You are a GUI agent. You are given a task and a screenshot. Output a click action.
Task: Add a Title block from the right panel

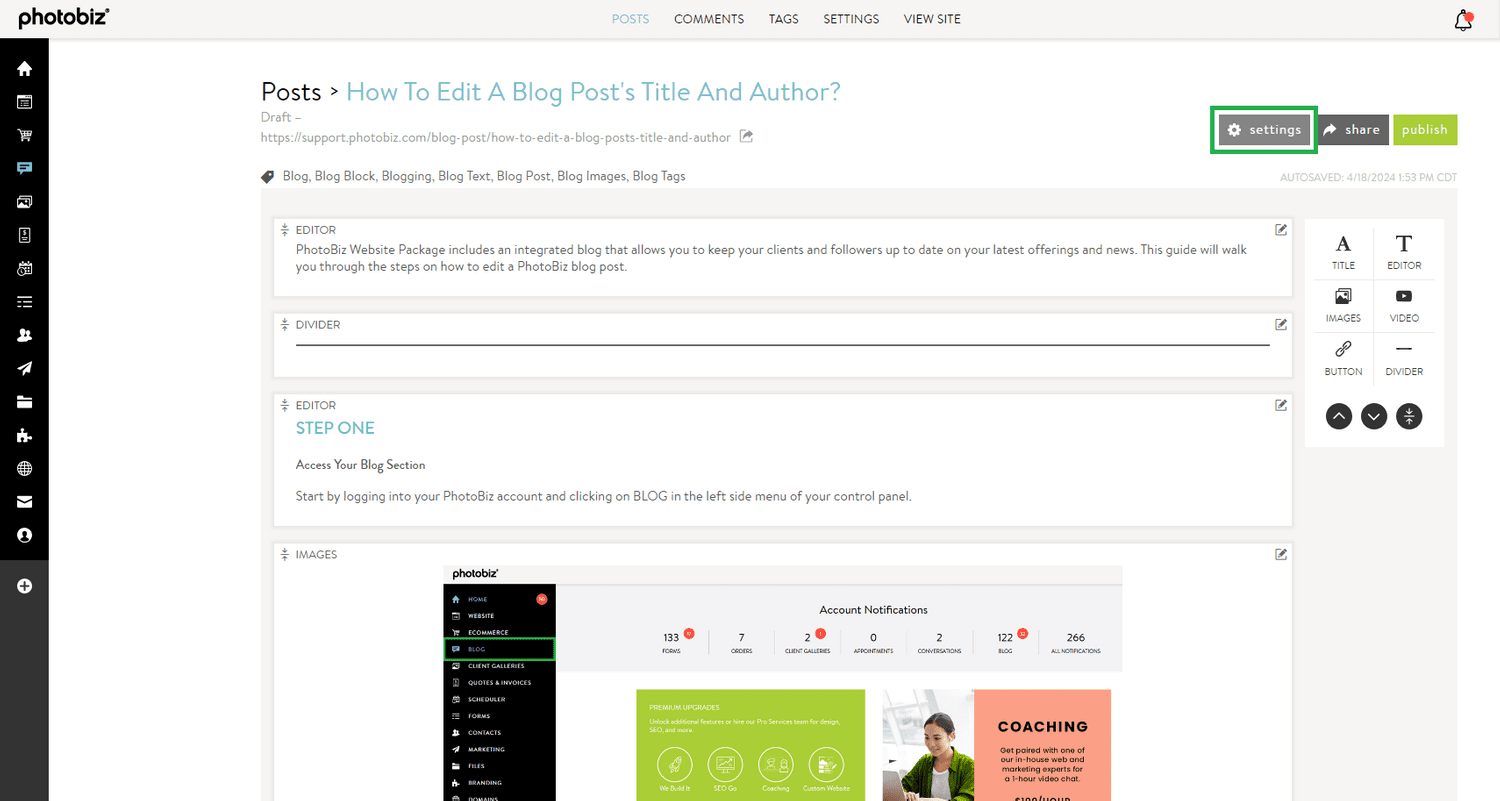[x=1342, y=250]
